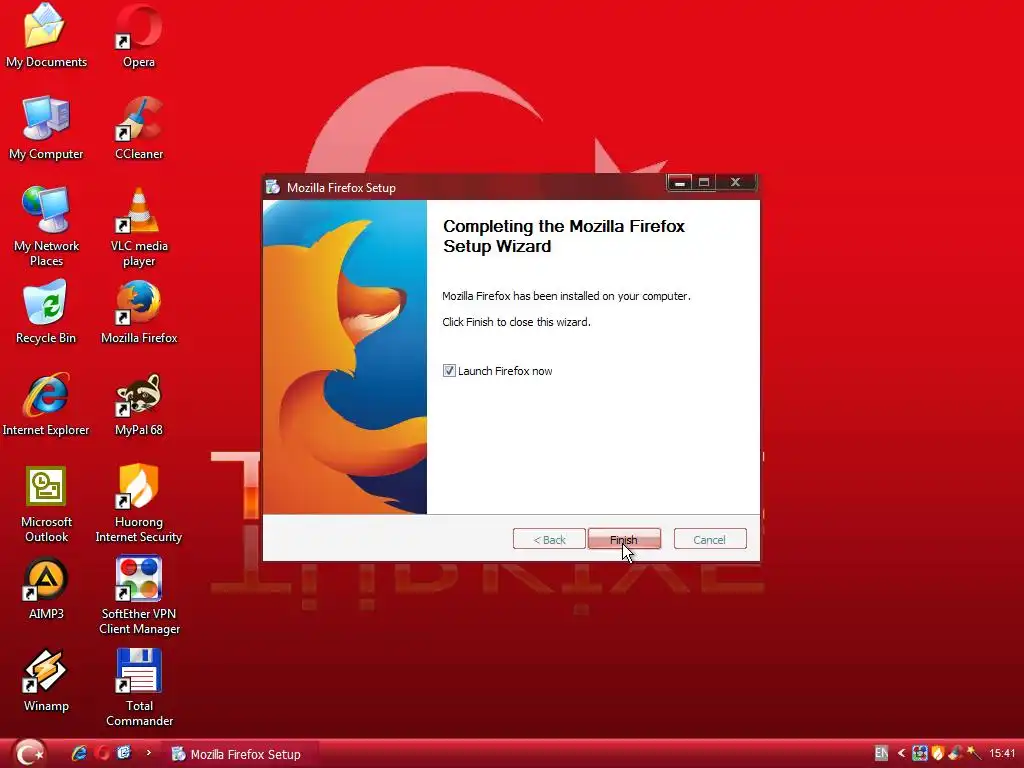Viewport: 1024px width, 768px height.
Task: Select the Microsoft Outlook desktop icon
Action: click(x=46, y=504)
